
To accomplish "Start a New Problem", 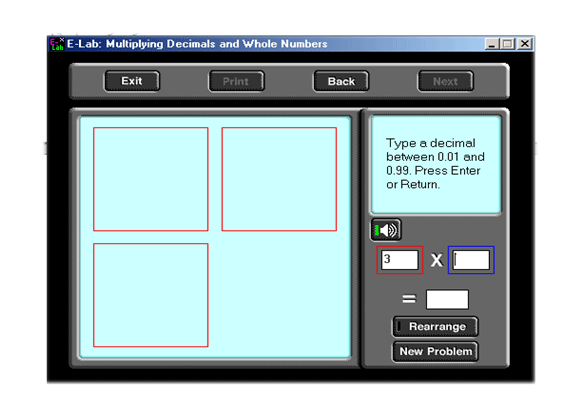I will (435, 351).
